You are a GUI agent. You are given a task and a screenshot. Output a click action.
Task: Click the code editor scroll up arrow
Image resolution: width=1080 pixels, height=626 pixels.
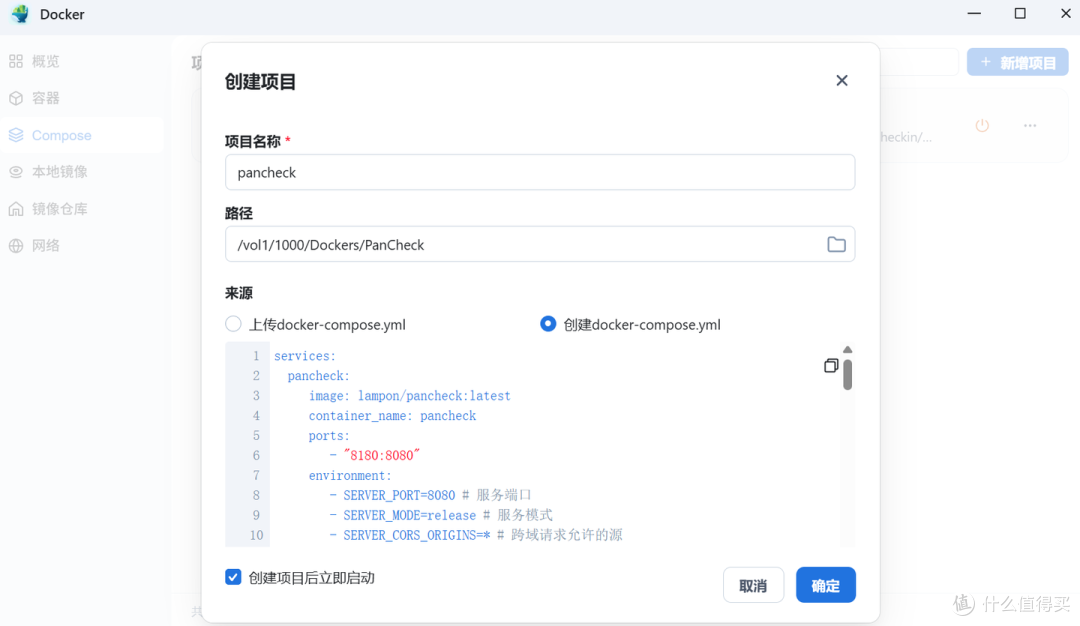(x=848, y=350)
